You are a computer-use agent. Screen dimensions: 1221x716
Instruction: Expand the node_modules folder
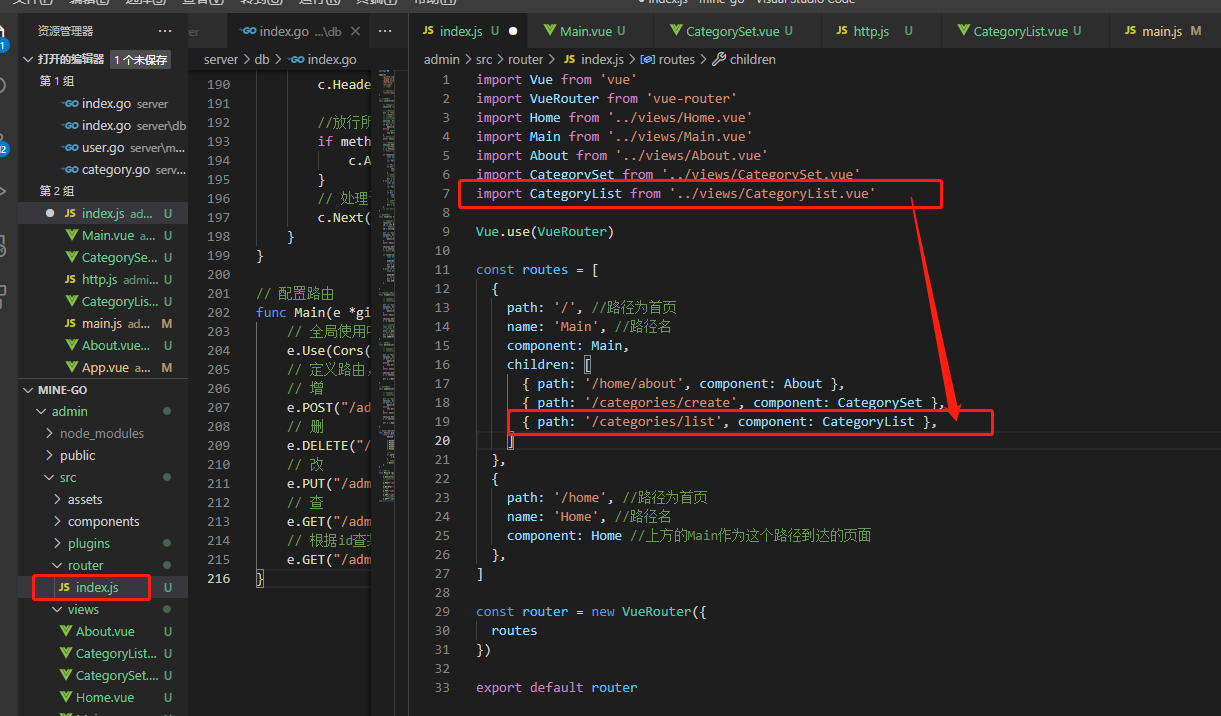51,434
